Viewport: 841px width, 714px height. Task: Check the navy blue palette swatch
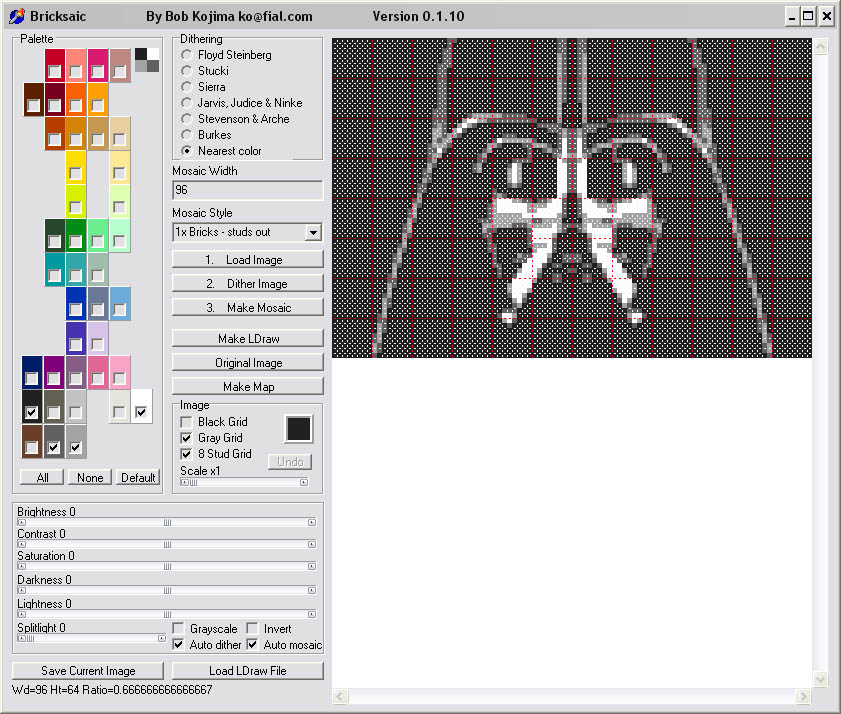(32, 379)
